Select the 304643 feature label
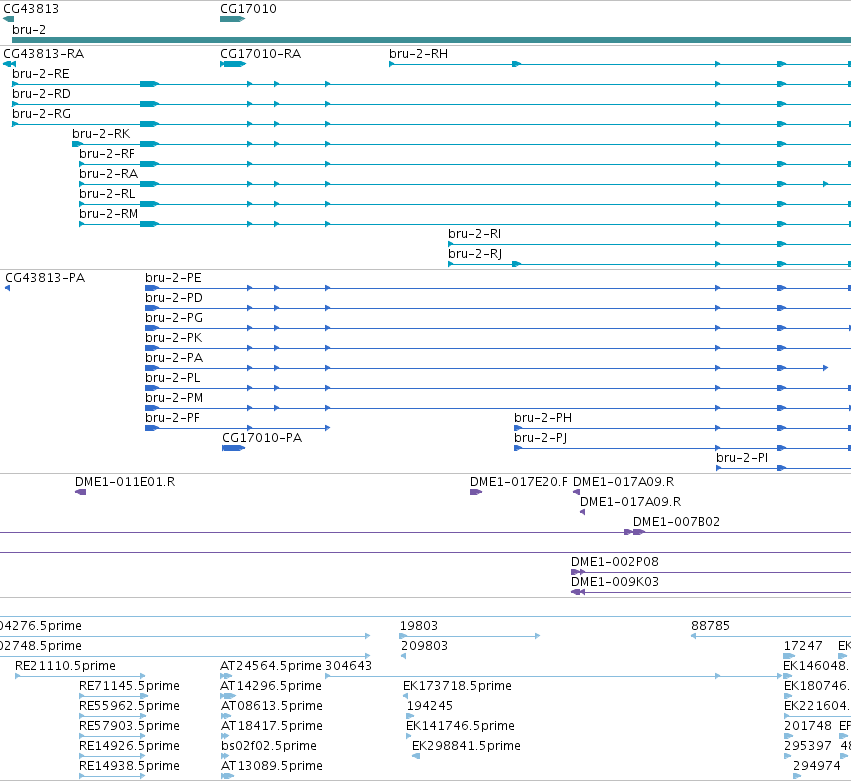Image resolution: width=851 pixels, height=781 pixels. [x=348, y=666]
